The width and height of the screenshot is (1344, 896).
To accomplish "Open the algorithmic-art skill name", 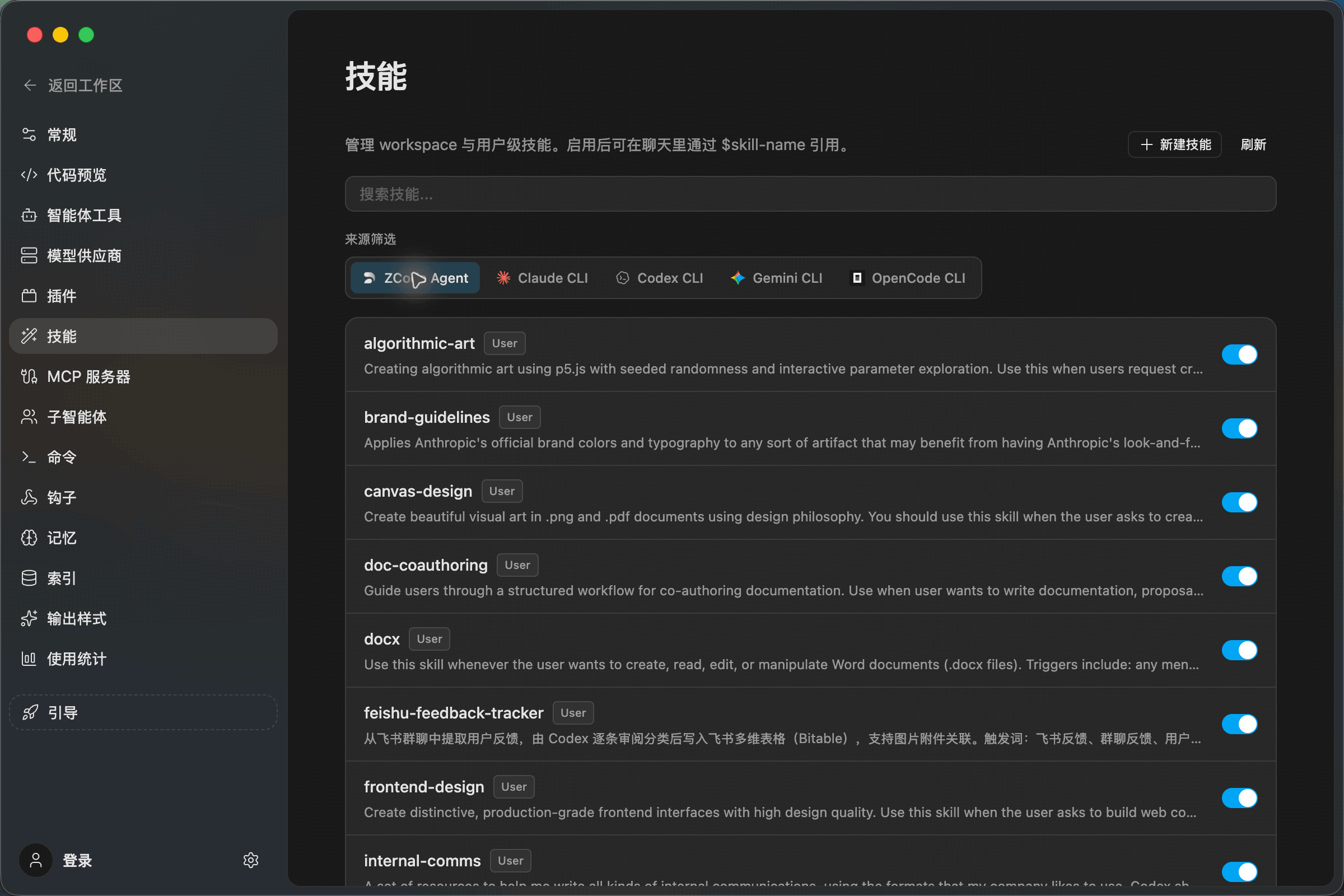I will coord(419,343).
